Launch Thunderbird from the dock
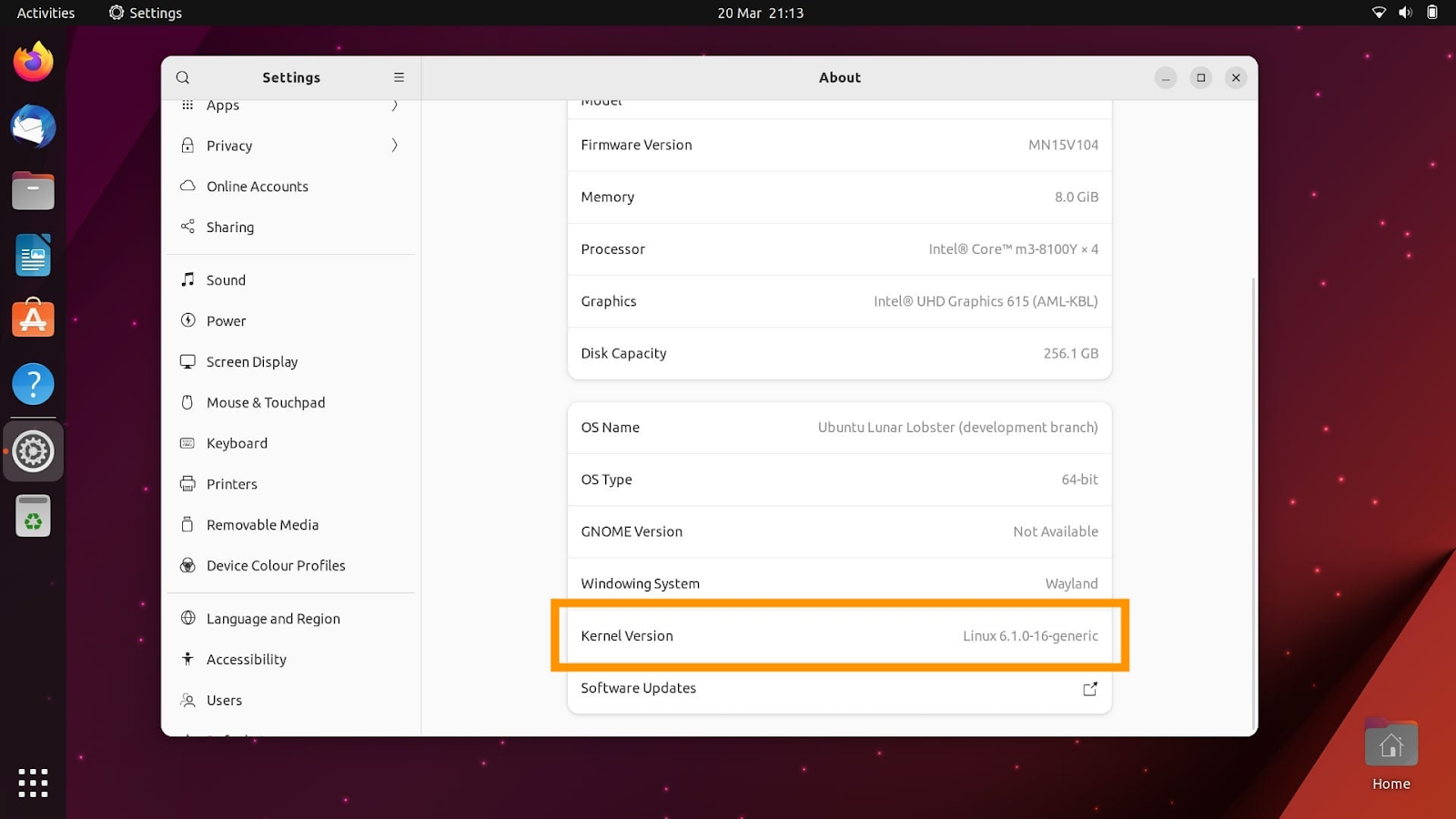Image resolution: width=1456 pixels, height=819 pixels. tap(33, 126)
